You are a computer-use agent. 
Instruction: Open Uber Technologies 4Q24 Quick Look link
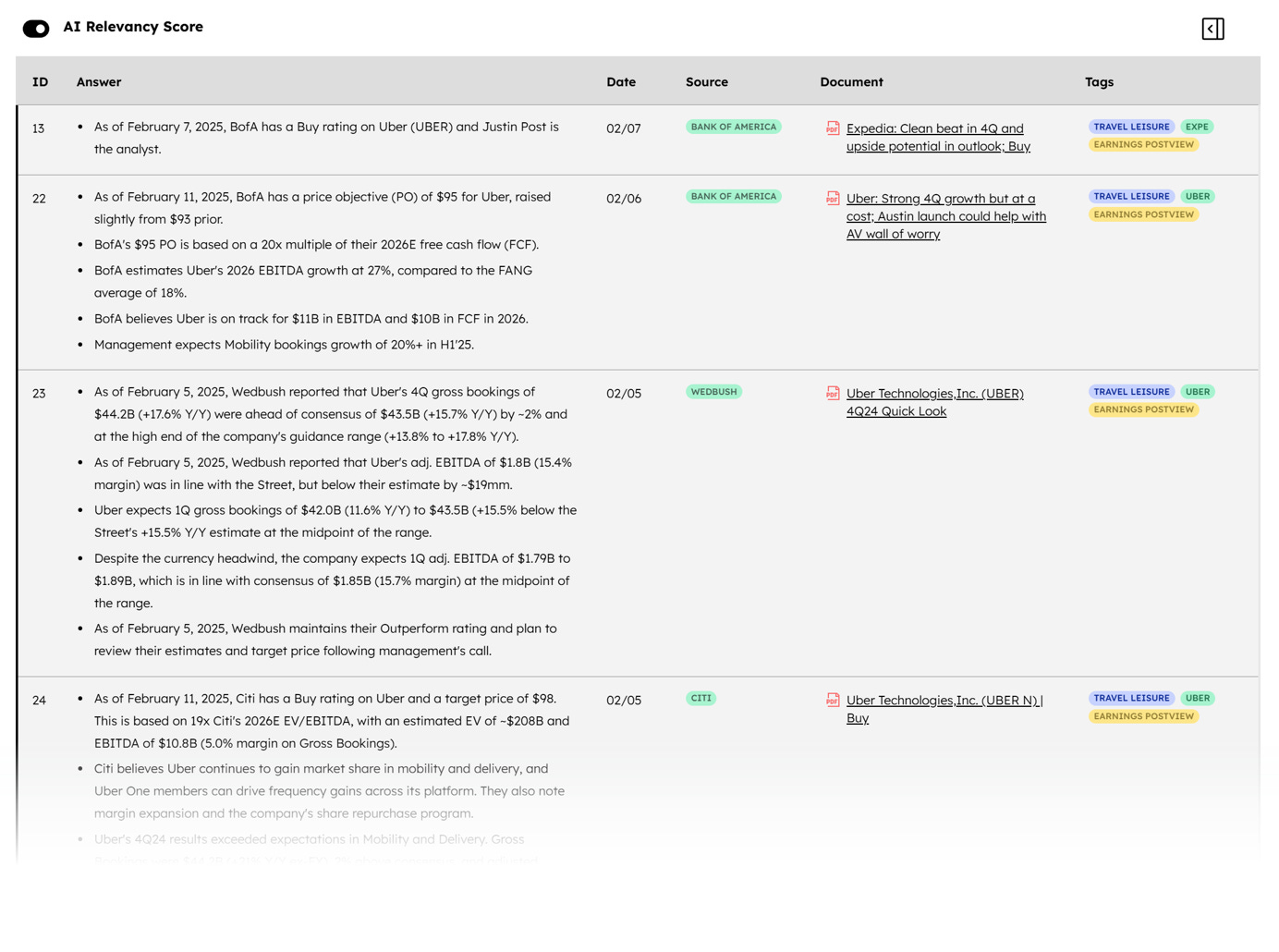pos(935,402)
